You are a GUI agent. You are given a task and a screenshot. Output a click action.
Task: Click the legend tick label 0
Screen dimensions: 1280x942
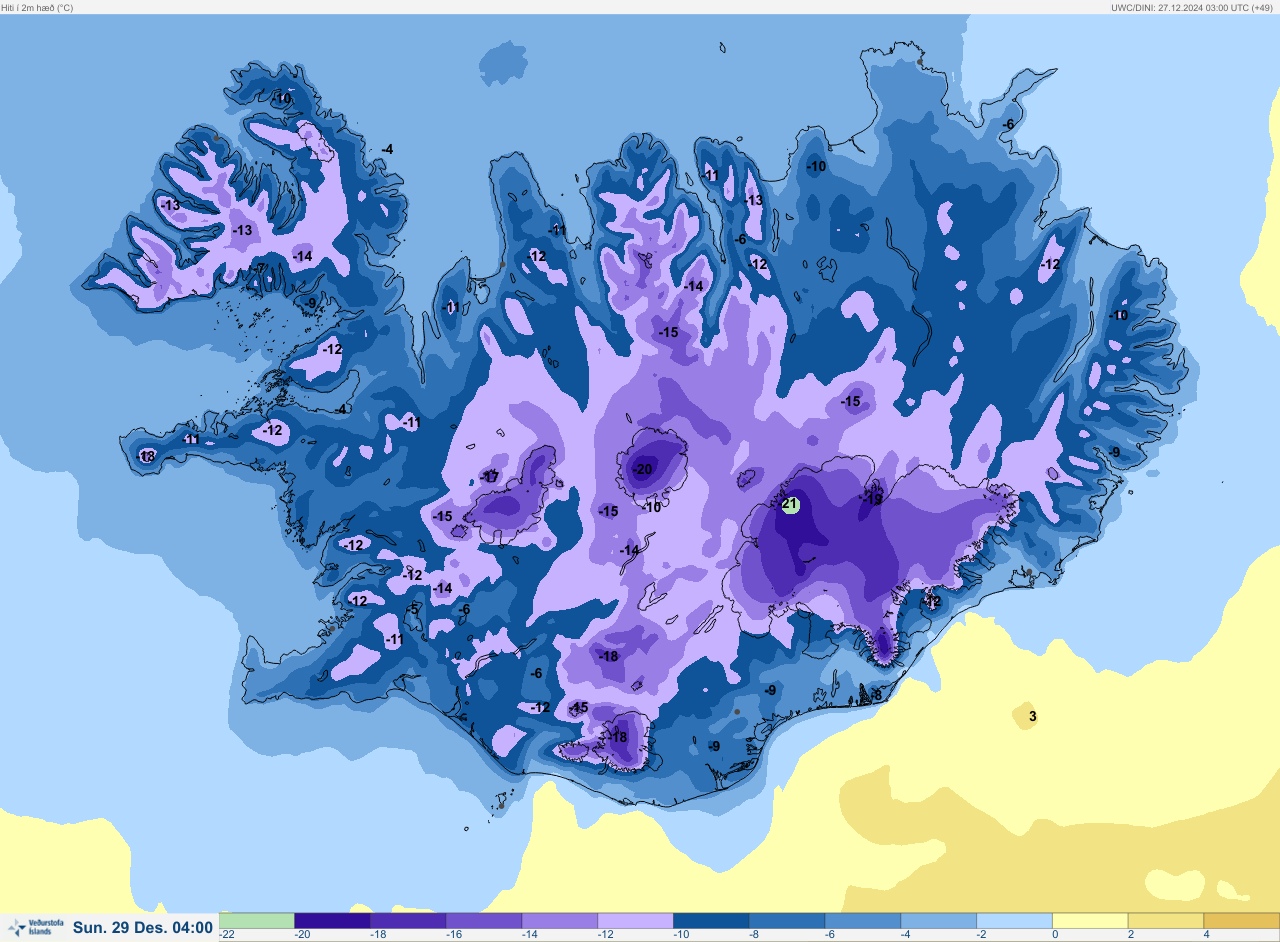[1054, 935]
